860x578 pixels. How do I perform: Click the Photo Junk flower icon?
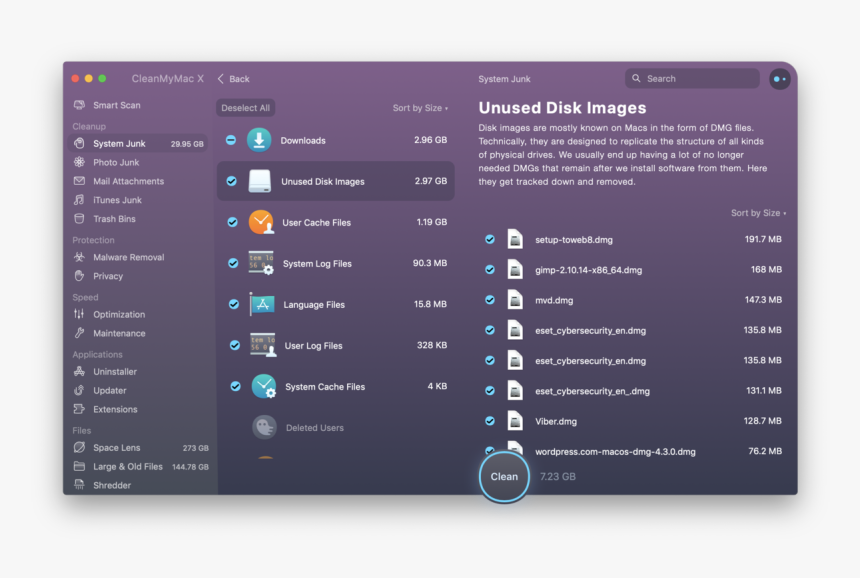pos(80,162)
